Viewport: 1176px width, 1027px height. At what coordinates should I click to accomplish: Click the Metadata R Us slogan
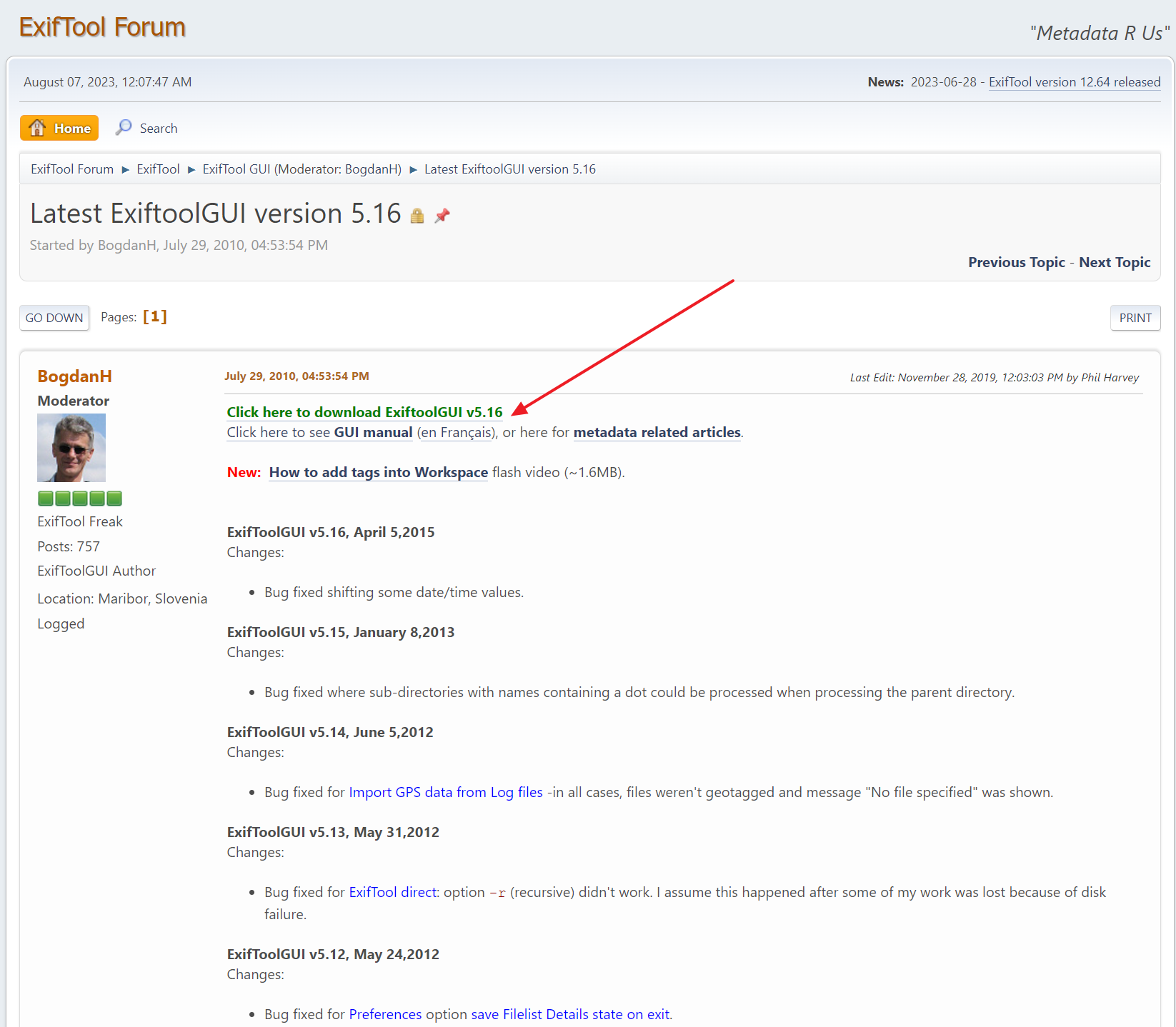(1100, 33)
